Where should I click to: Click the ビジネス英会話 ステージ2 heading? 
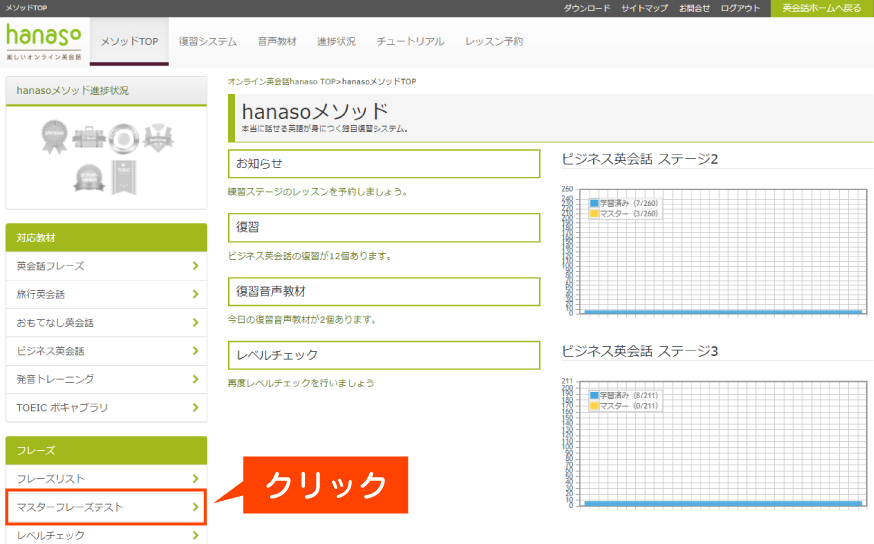pos(640,159)
